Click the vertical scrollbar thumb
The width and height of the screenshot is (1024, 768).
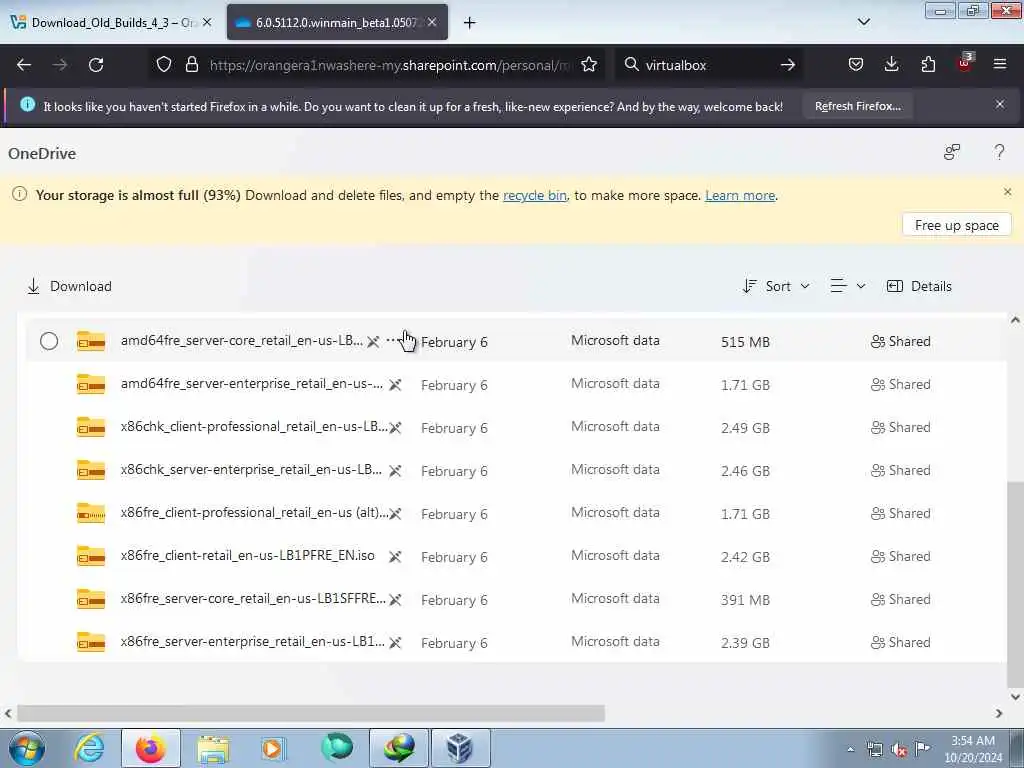pos(1015,582)
